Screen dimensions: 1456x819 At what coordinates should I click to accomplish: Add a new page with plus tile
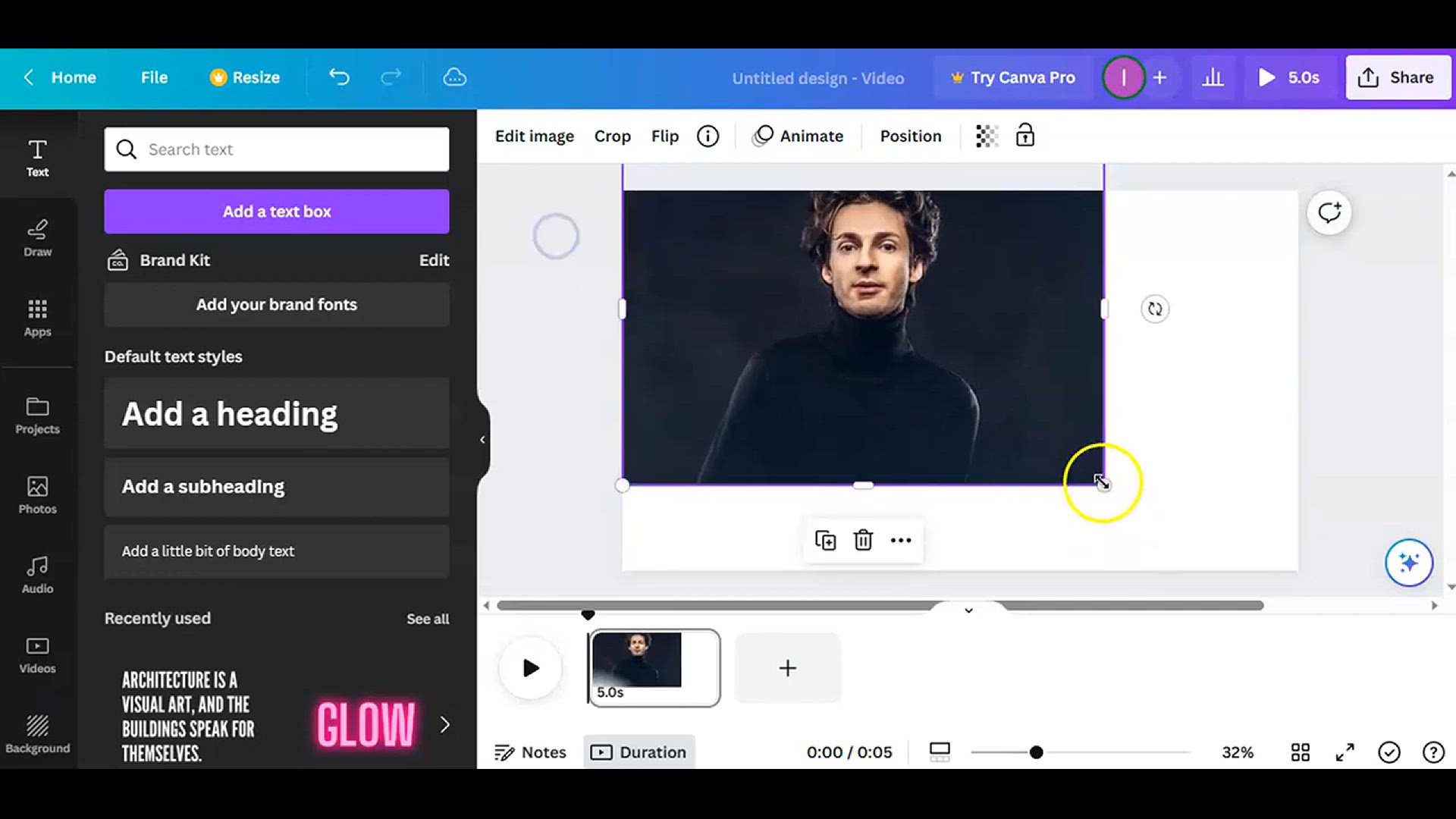point(788,668)
